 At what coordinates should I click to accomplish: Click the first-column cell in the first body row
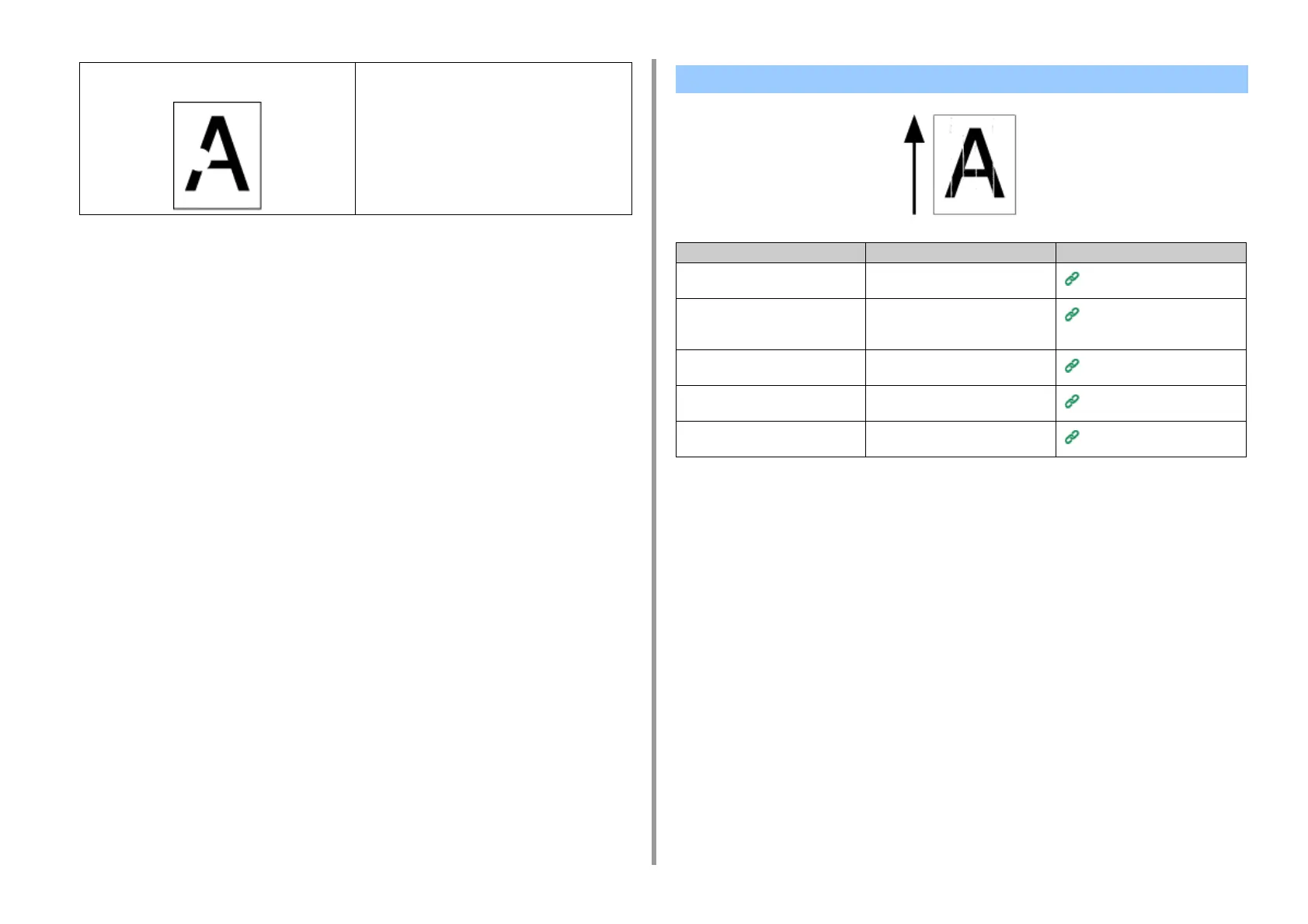[x=771, y=280]
